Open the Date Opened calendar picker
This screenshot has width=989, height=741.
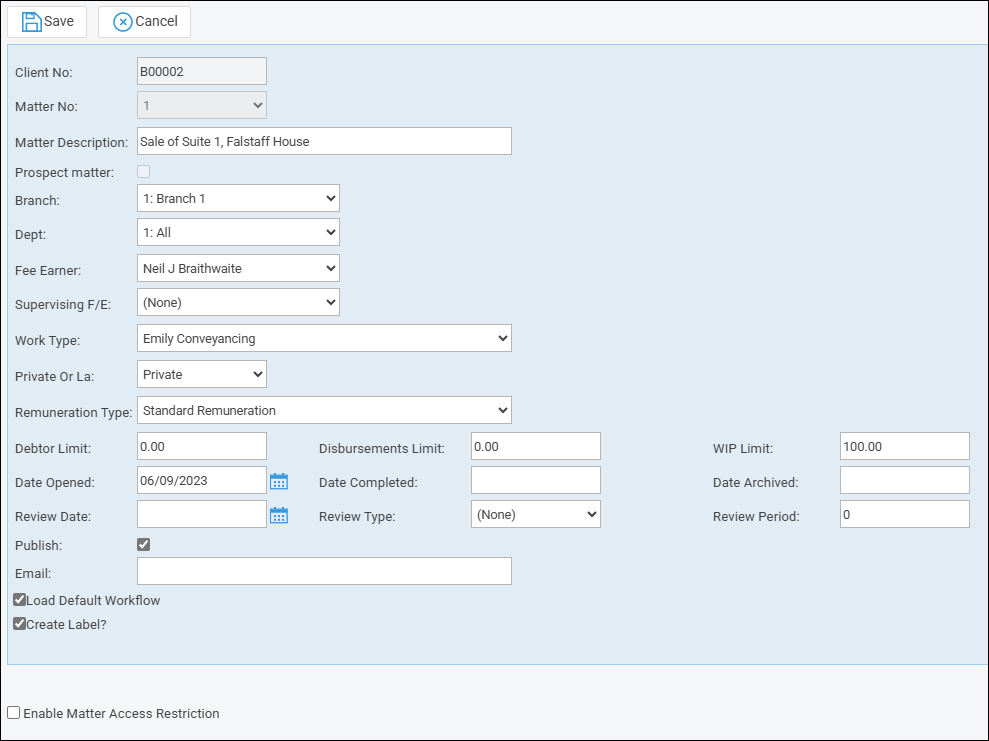pyautogui.click(x=279, y=481)
